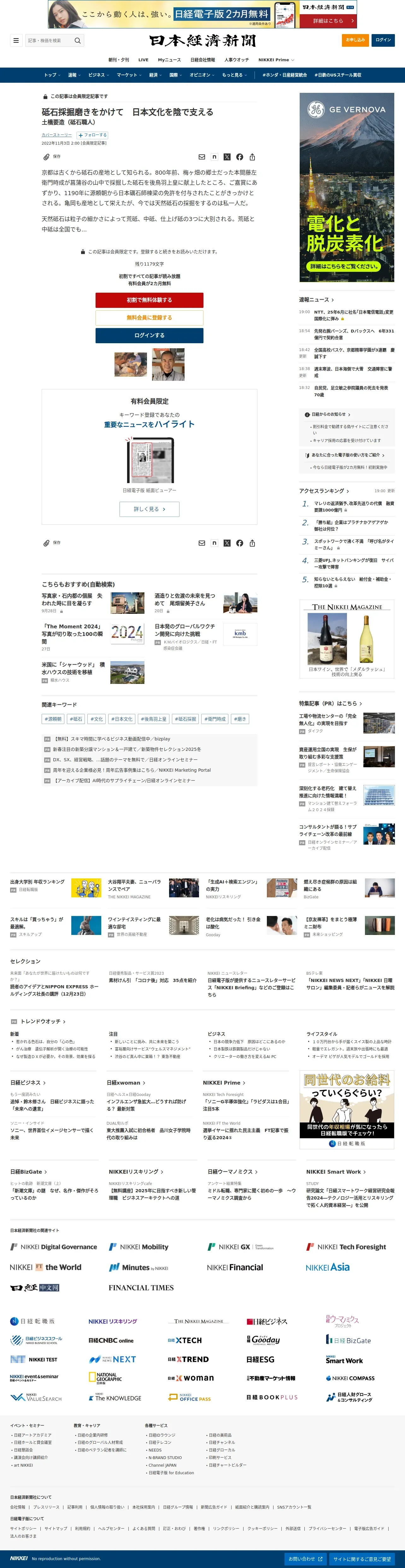Open the craftsman portrait photo thumbnail
This screenshot has width=405, height=1568.
point(168,365)
